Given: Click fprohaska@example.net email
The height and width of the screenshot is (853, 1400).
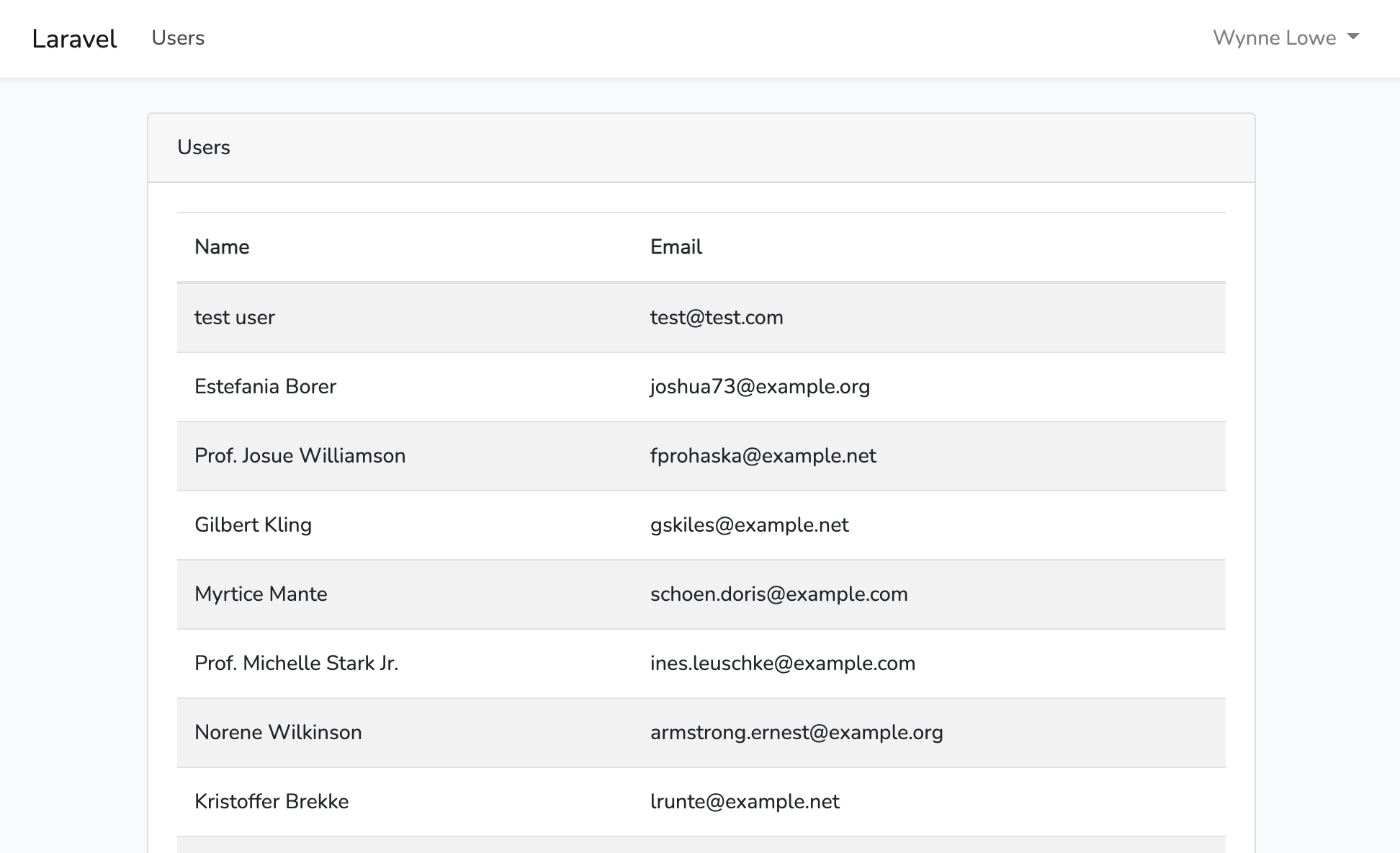Looking at the screenshot, I should [x=763, y=455].
